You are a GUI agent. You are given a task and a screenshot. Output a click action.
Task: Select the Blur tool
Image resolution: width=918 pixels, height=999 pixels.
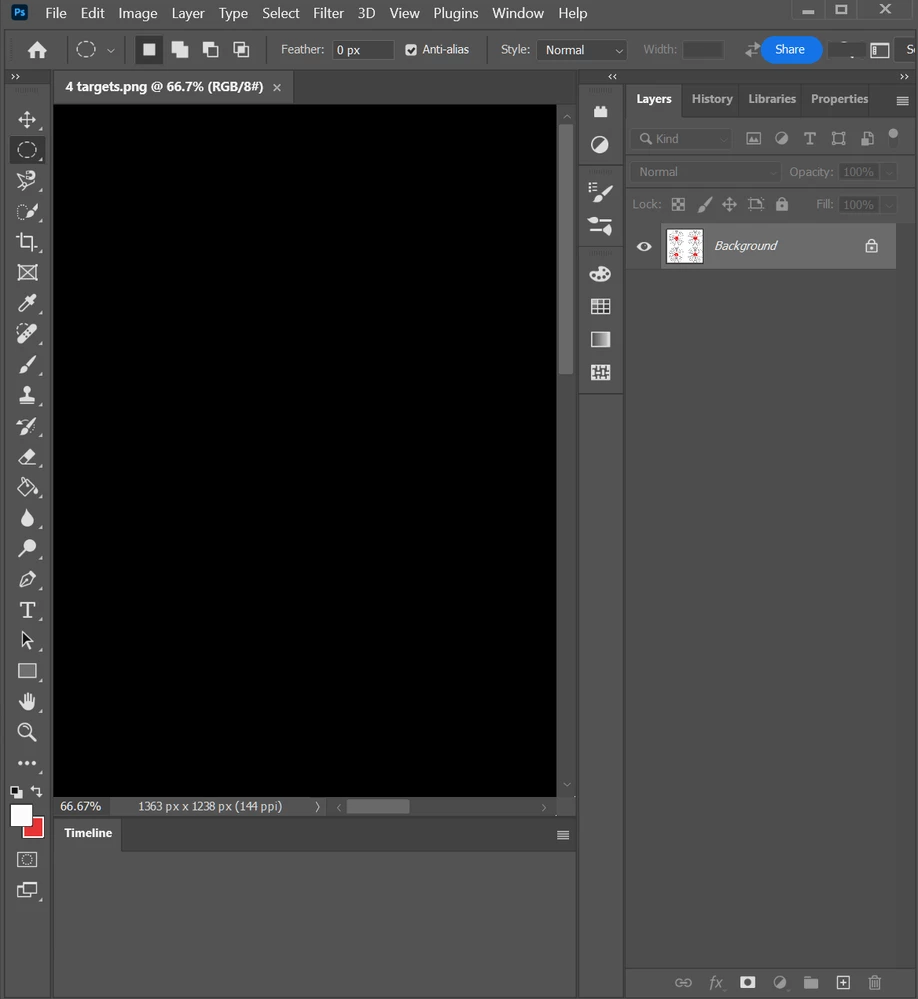pos(27,518)
